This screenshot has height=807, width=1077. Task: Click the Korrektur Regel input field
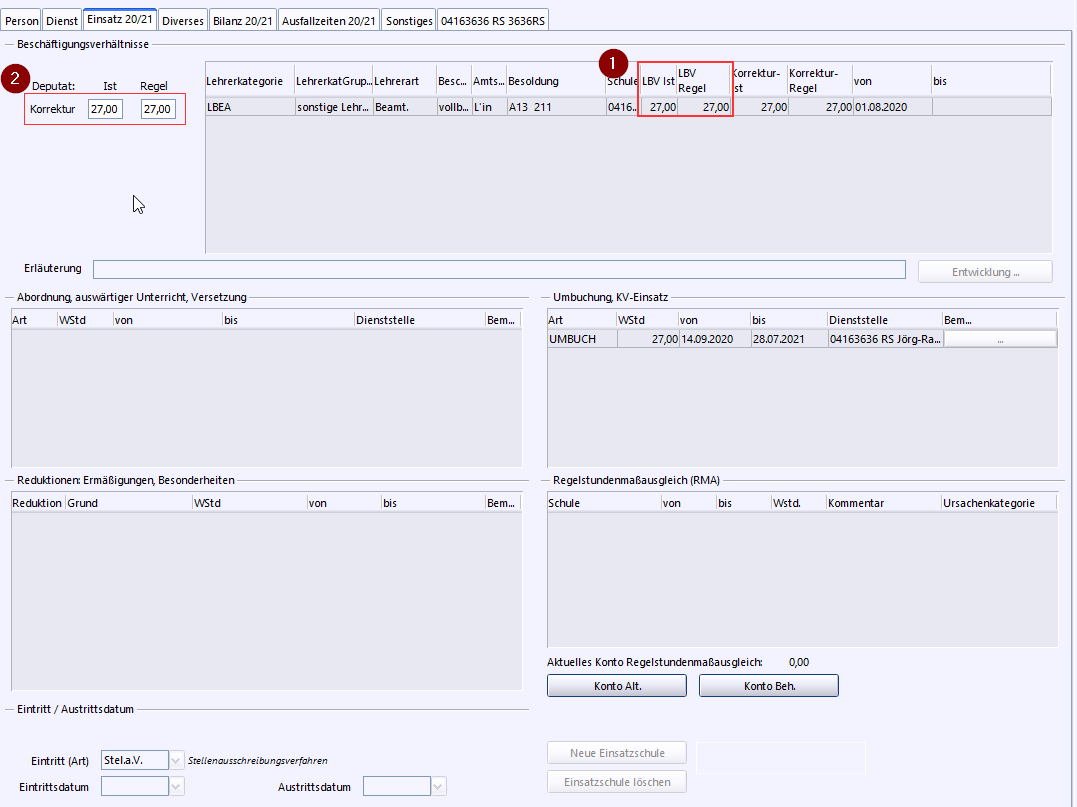point(158,109)
